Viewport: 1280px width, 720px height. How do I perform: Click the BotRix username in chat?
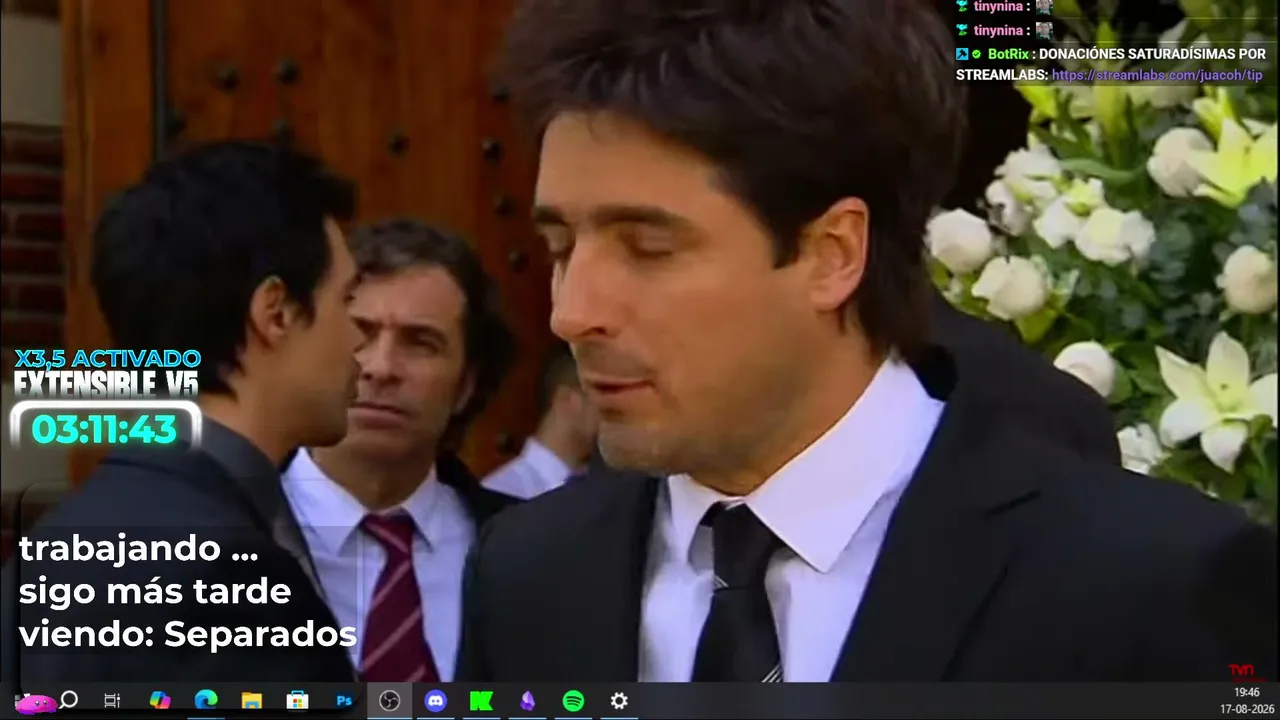[1010, 54]
